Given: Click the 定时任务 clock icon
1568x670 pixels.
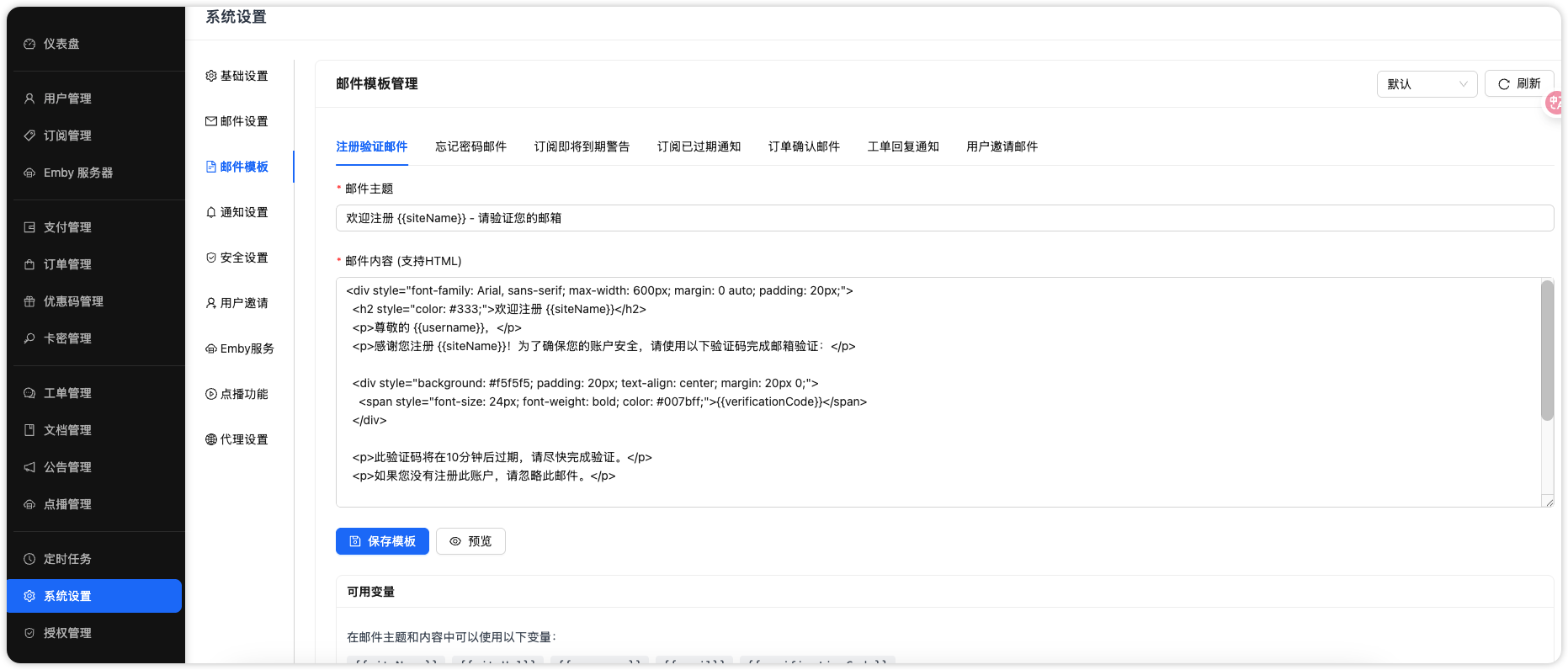Looking at the screenshot, I should (29, 559).
